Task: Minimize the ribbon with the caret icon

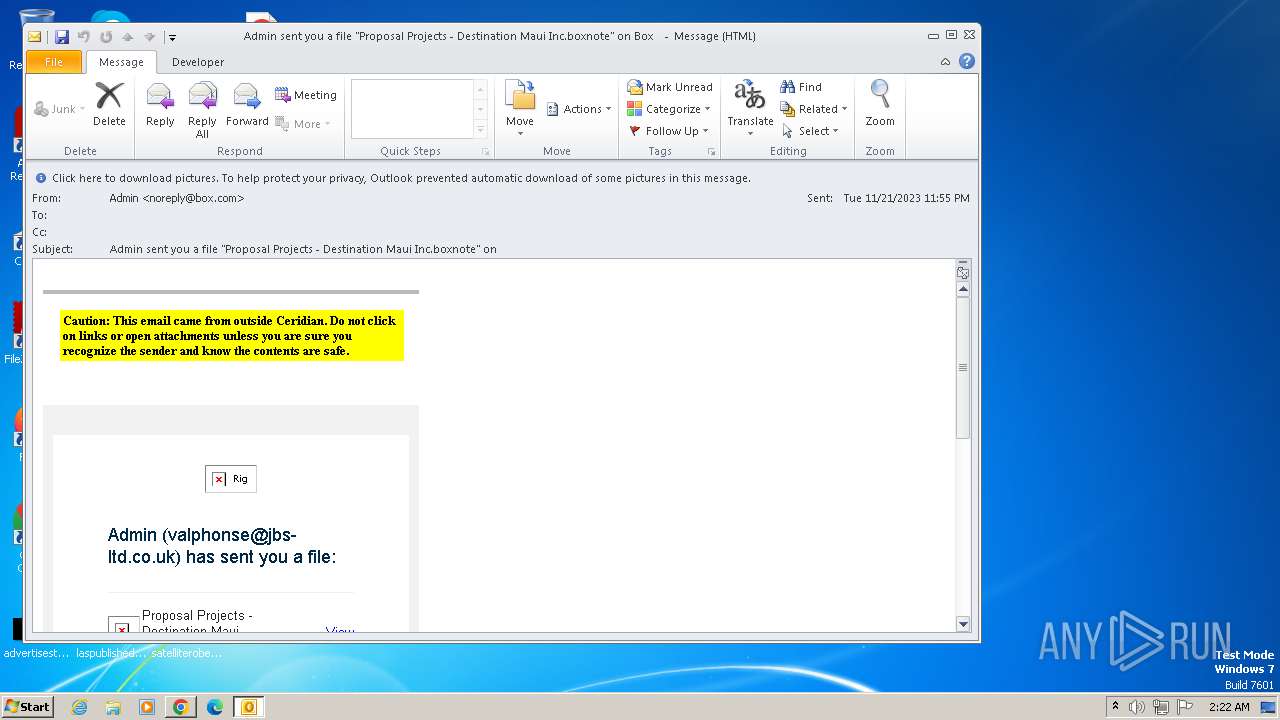Action: 945,62
